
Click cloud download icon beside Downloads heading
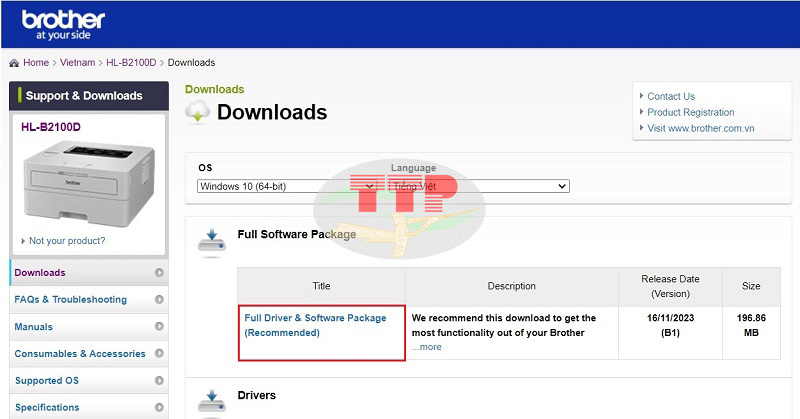197,112
